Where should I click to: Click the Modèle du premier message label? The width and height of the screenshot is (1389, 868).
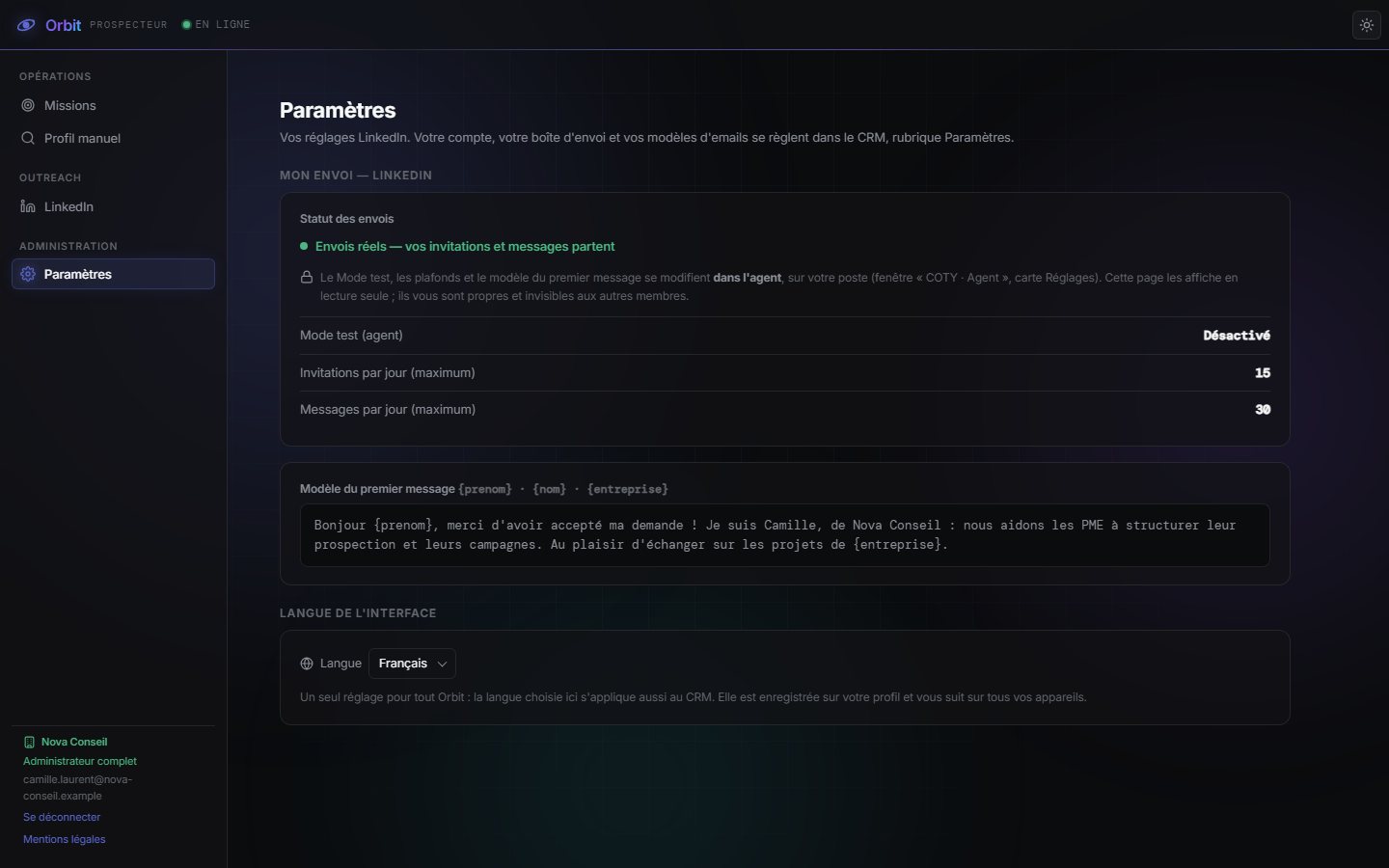(377, 489)
